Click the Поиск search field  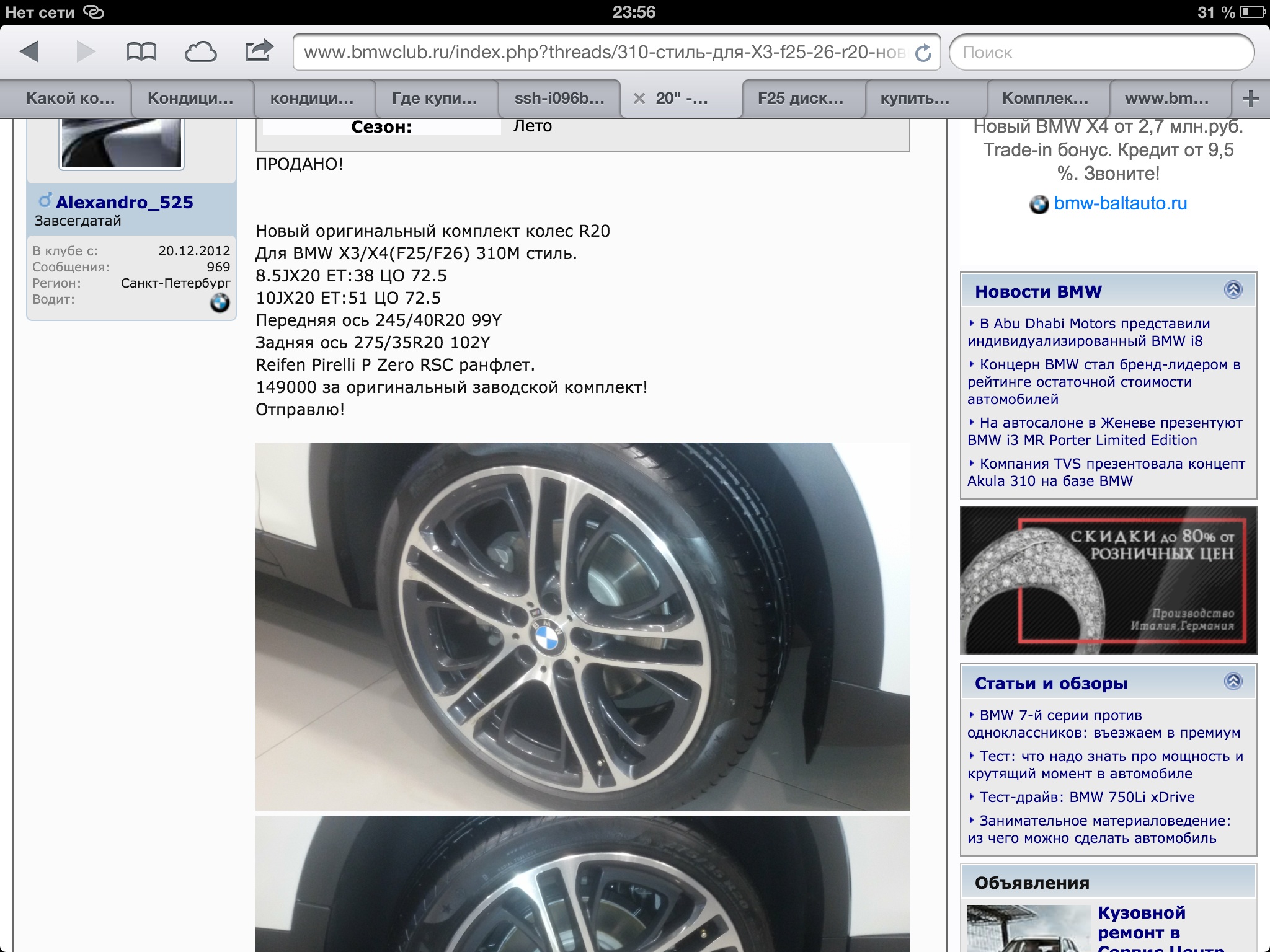(x=1101, y=53)
